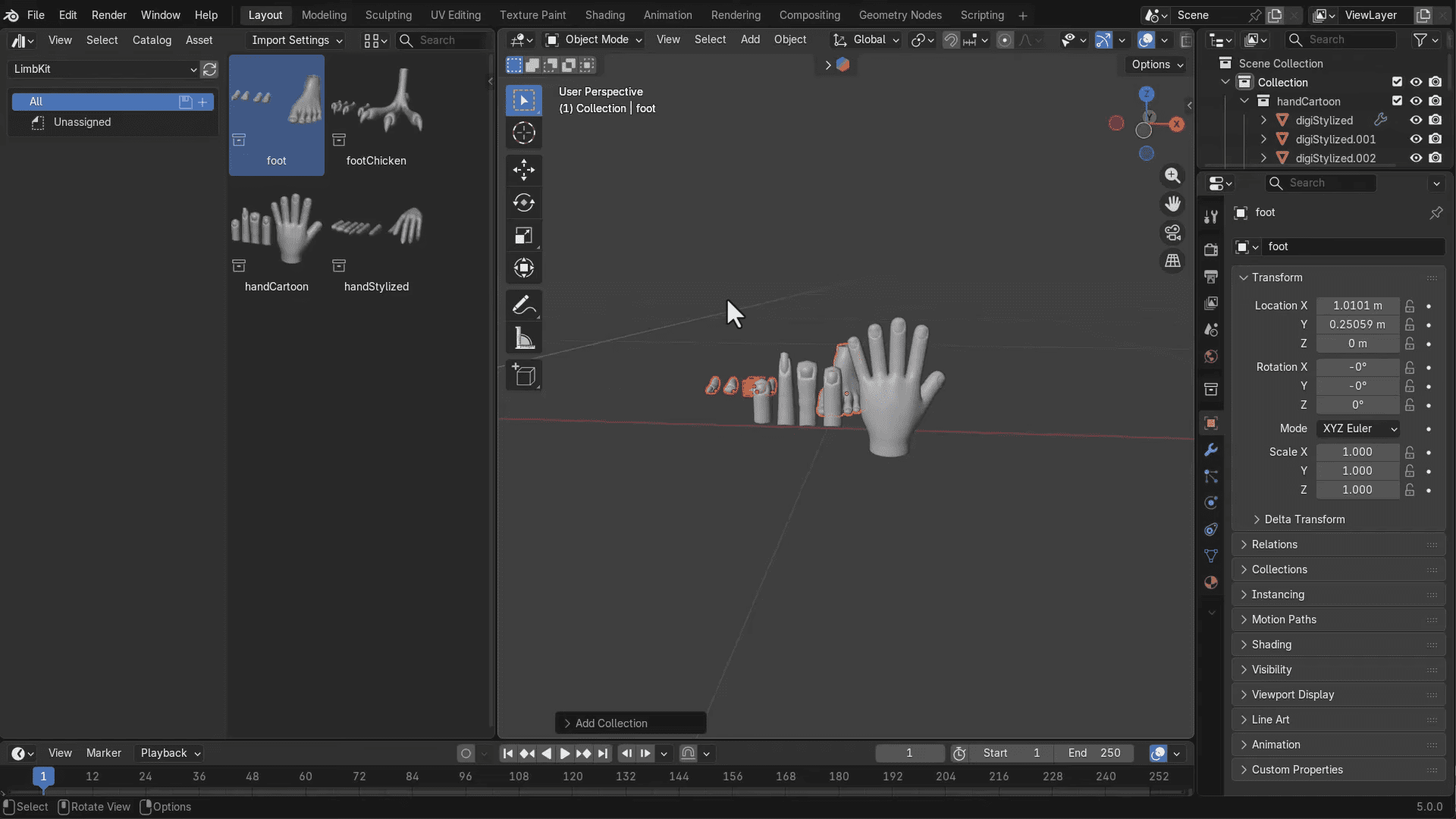Viewport: 1456px width, 819px height.
Task: Toggle viewport visibility of digiStylized.001
Action: coord(1417,139)
